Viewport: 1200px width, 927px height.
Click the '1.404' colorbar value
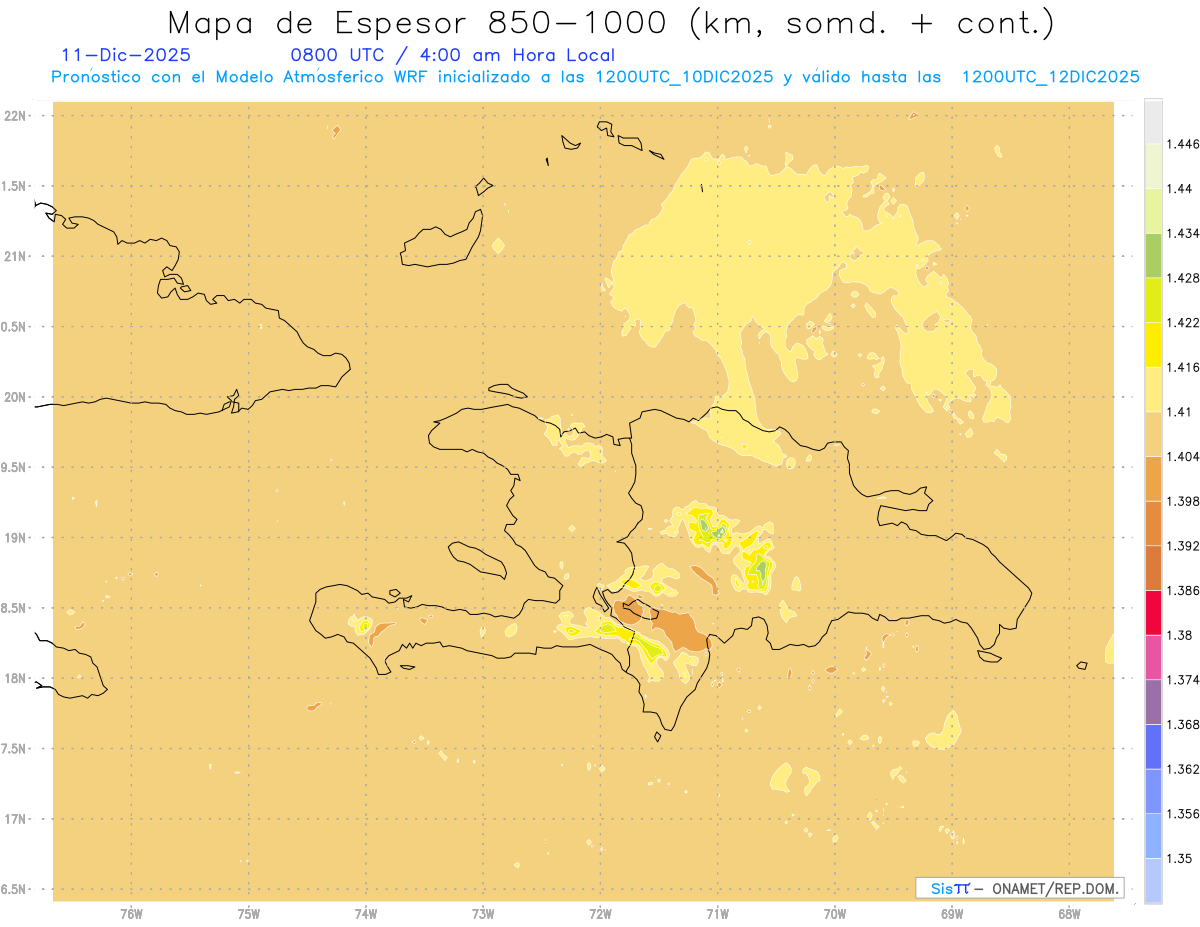(x=1181, y=456)
